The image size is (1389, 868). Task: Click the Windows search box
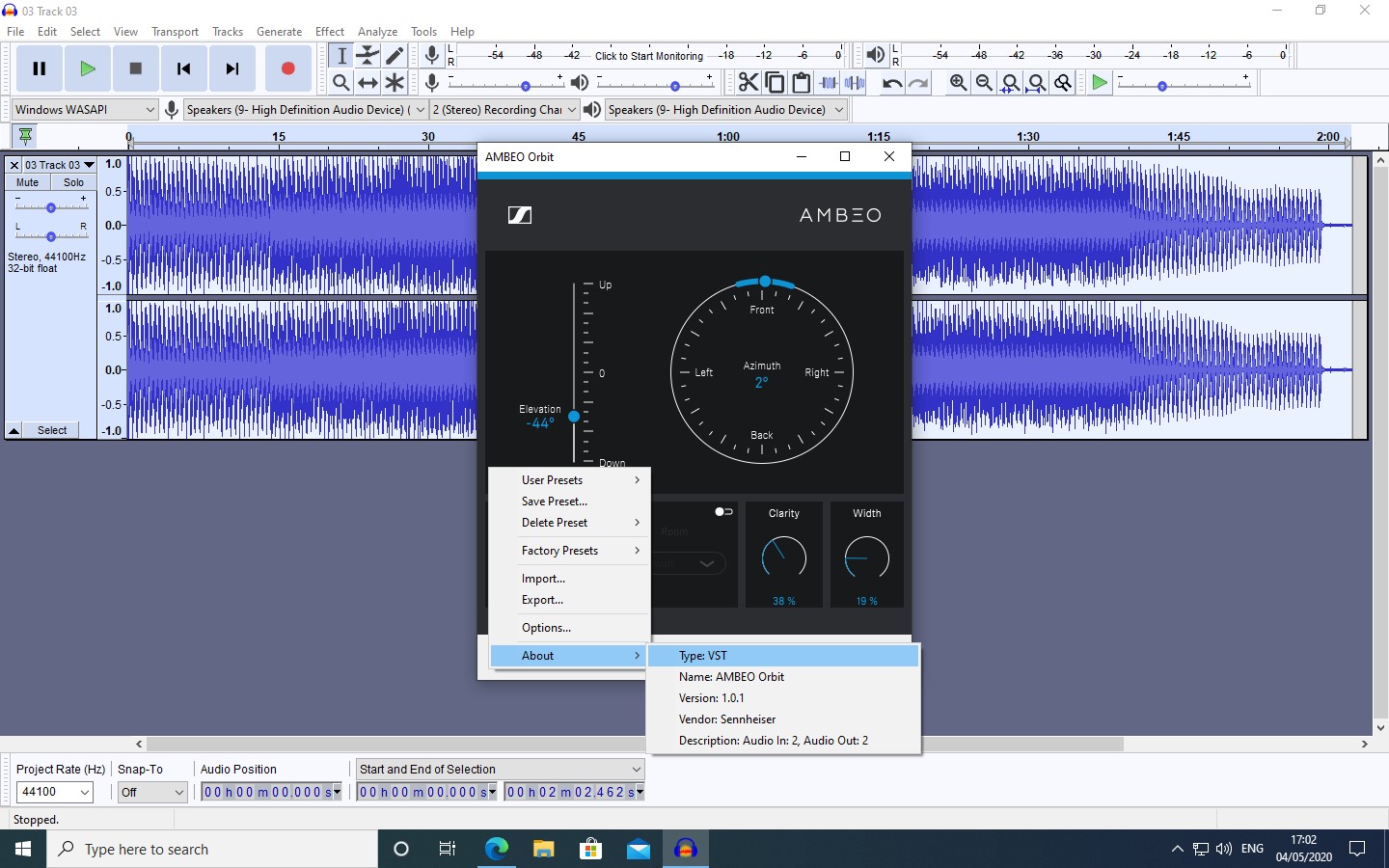pyautogui.click(x=212, y=849)
